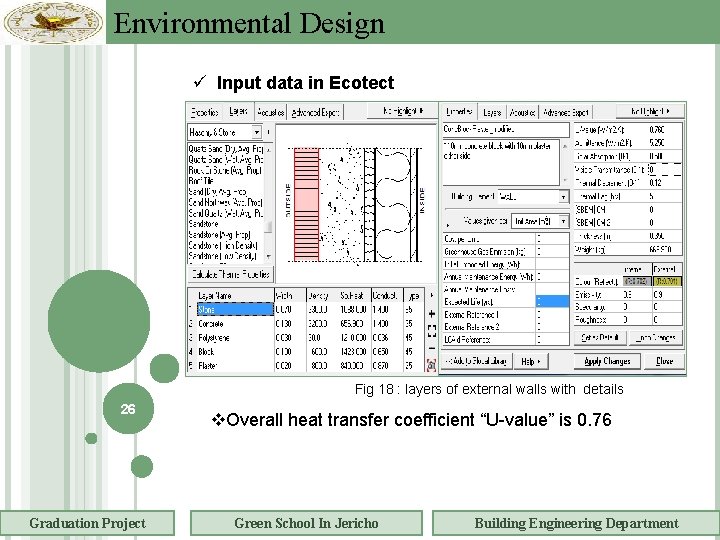Select Sand (Dry, Avg. Prop) list item

tap(218, 191)
